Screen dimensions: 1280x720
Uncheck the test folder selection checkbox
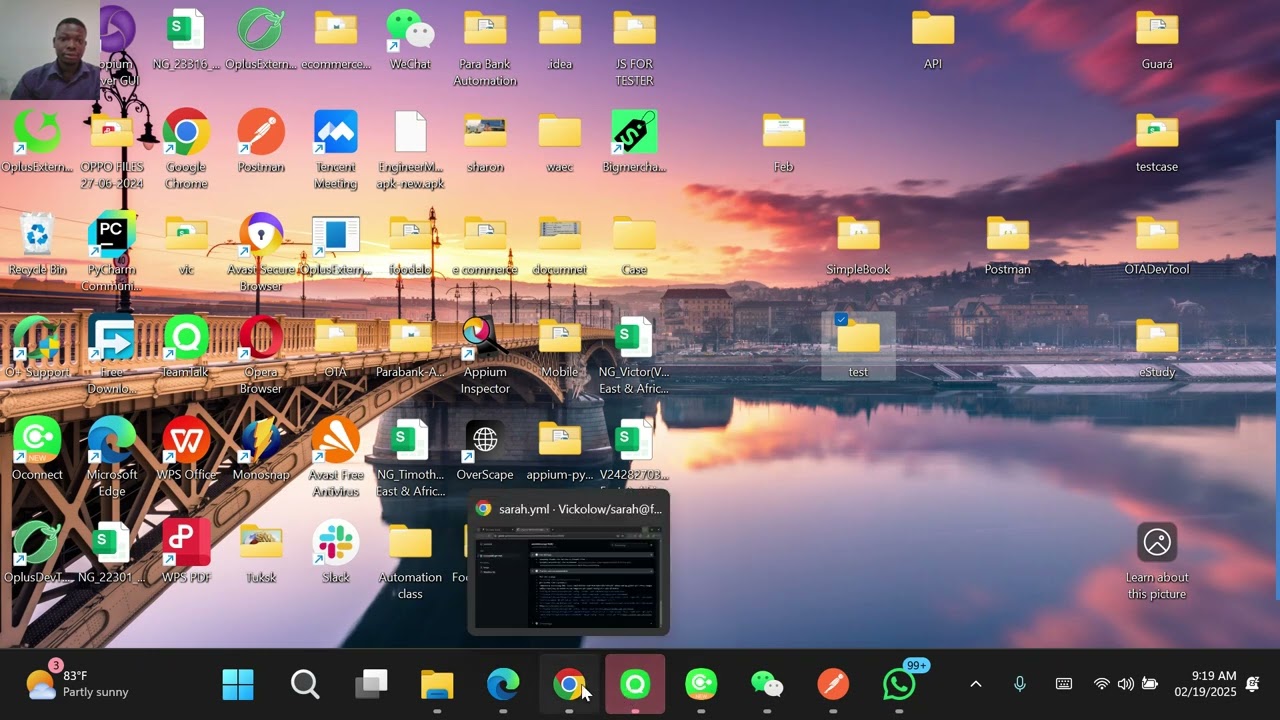click(841, 320)
